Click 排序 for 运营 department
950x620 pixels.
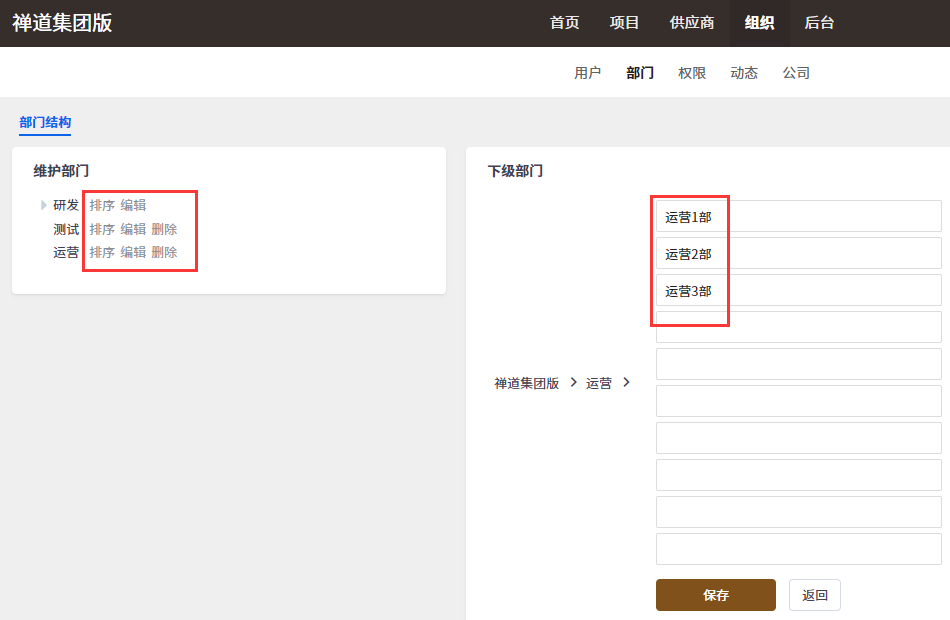pos(102,252)
